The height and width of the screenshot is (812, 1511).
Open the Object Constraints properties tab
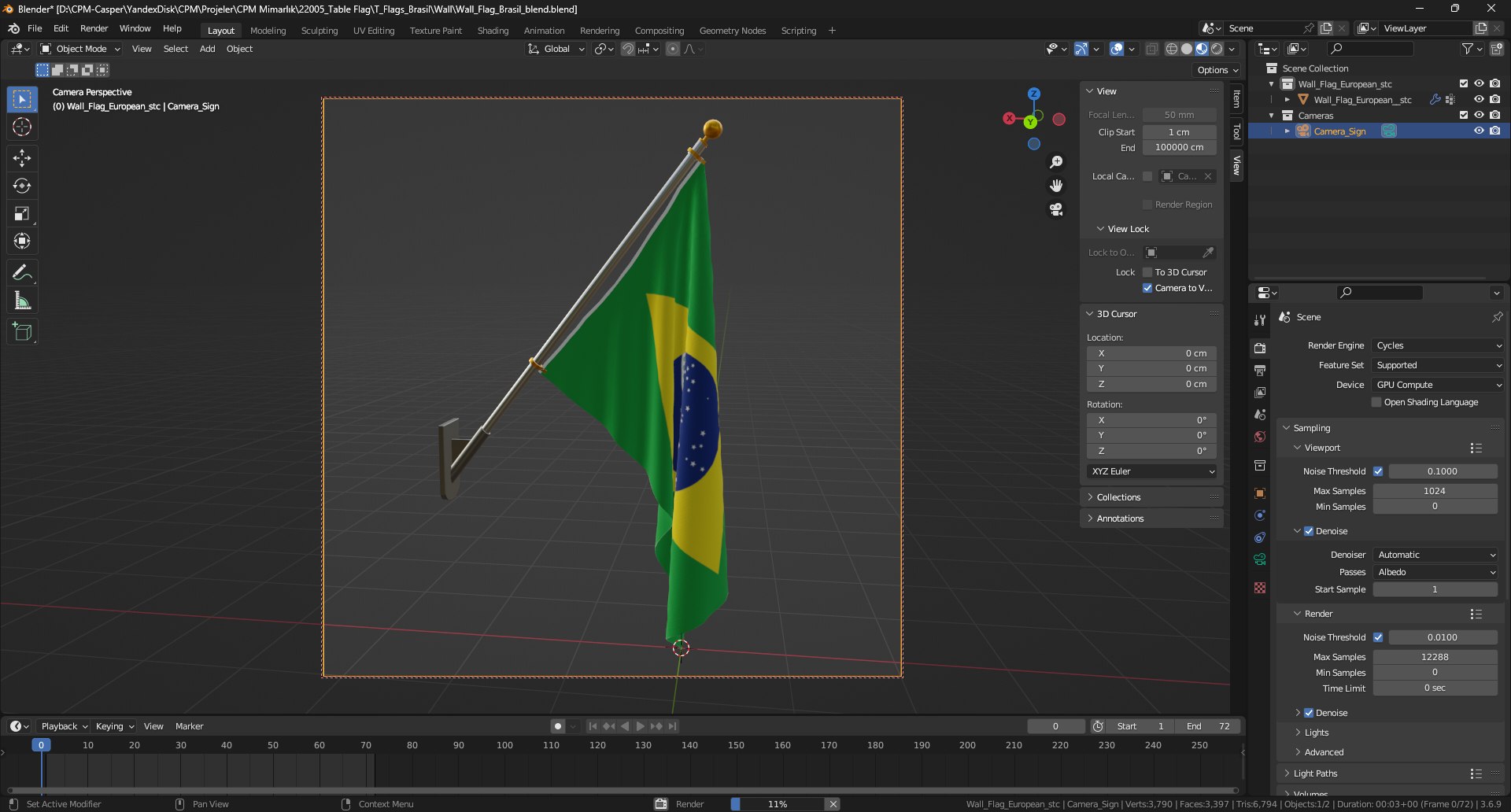point(1260,537)
